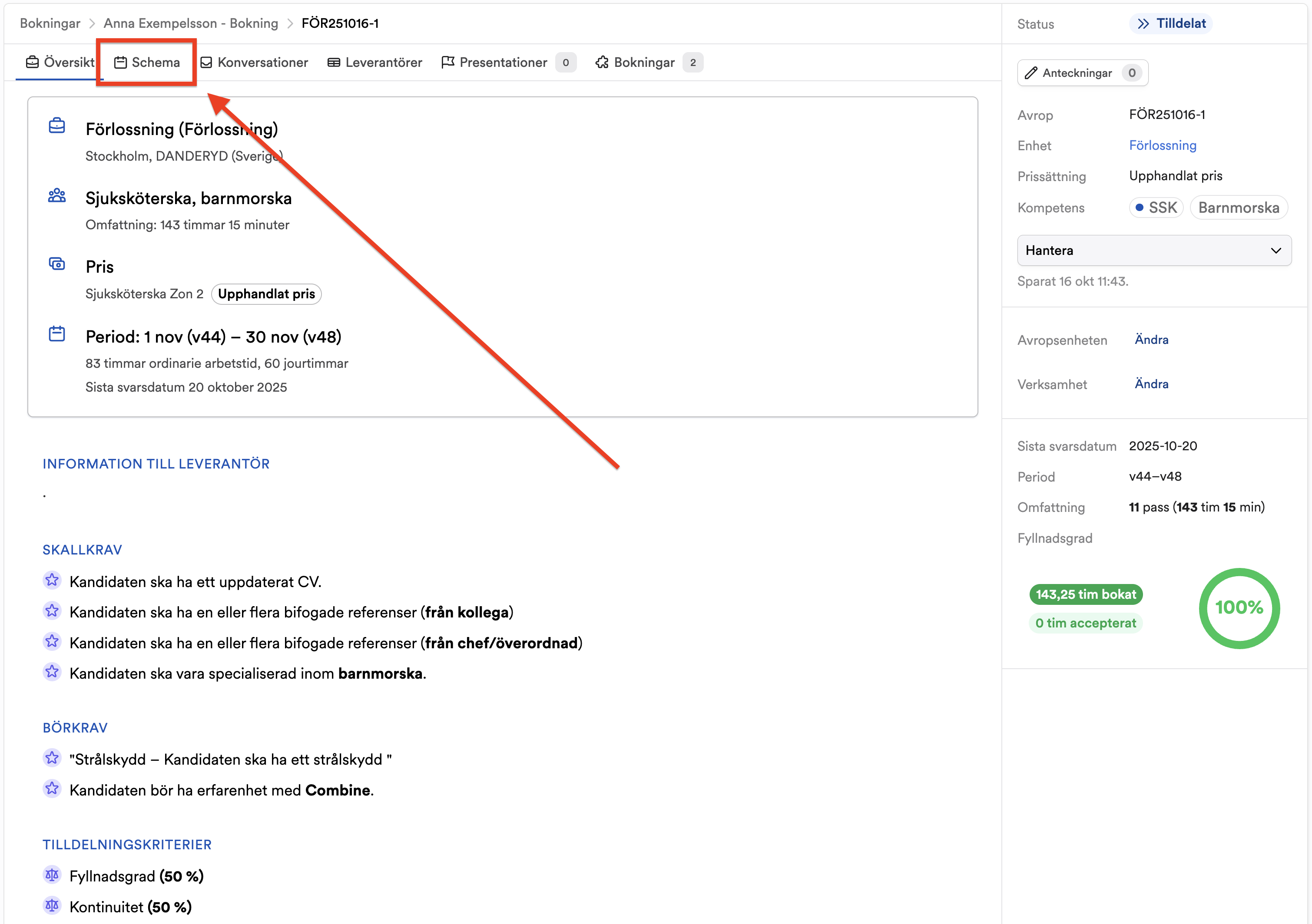Open the Förlossning unit link
This screenshot has width=1312, height=924.
1162,145
